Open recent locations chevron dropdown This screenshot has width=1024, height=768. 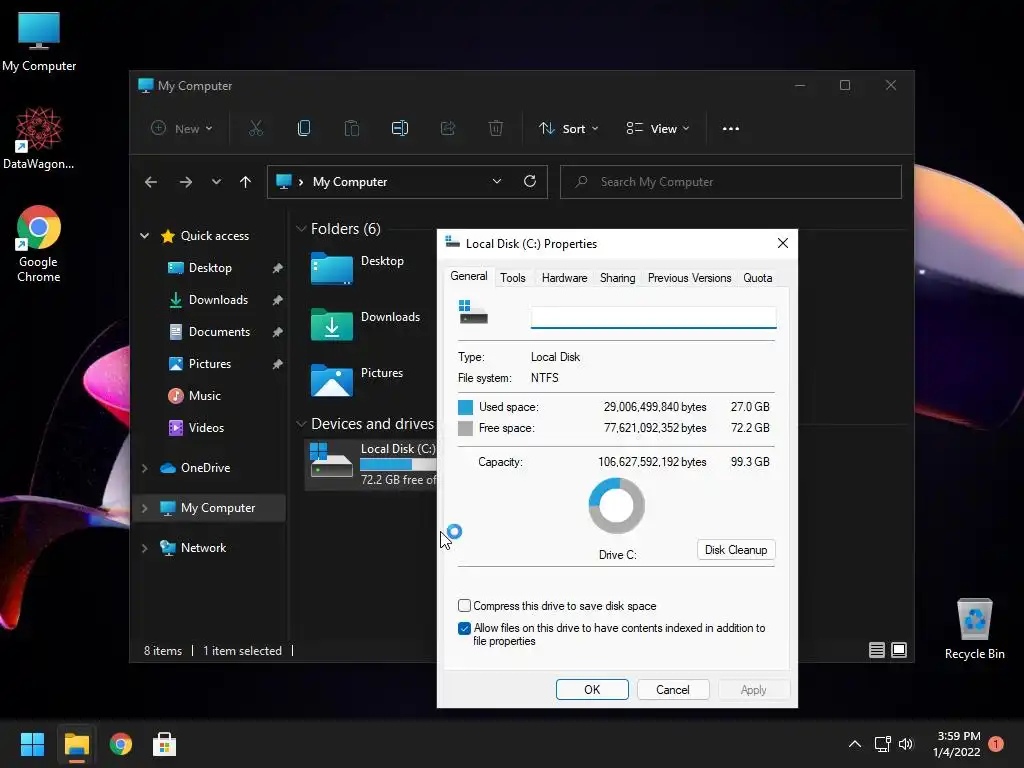[216, 182]
